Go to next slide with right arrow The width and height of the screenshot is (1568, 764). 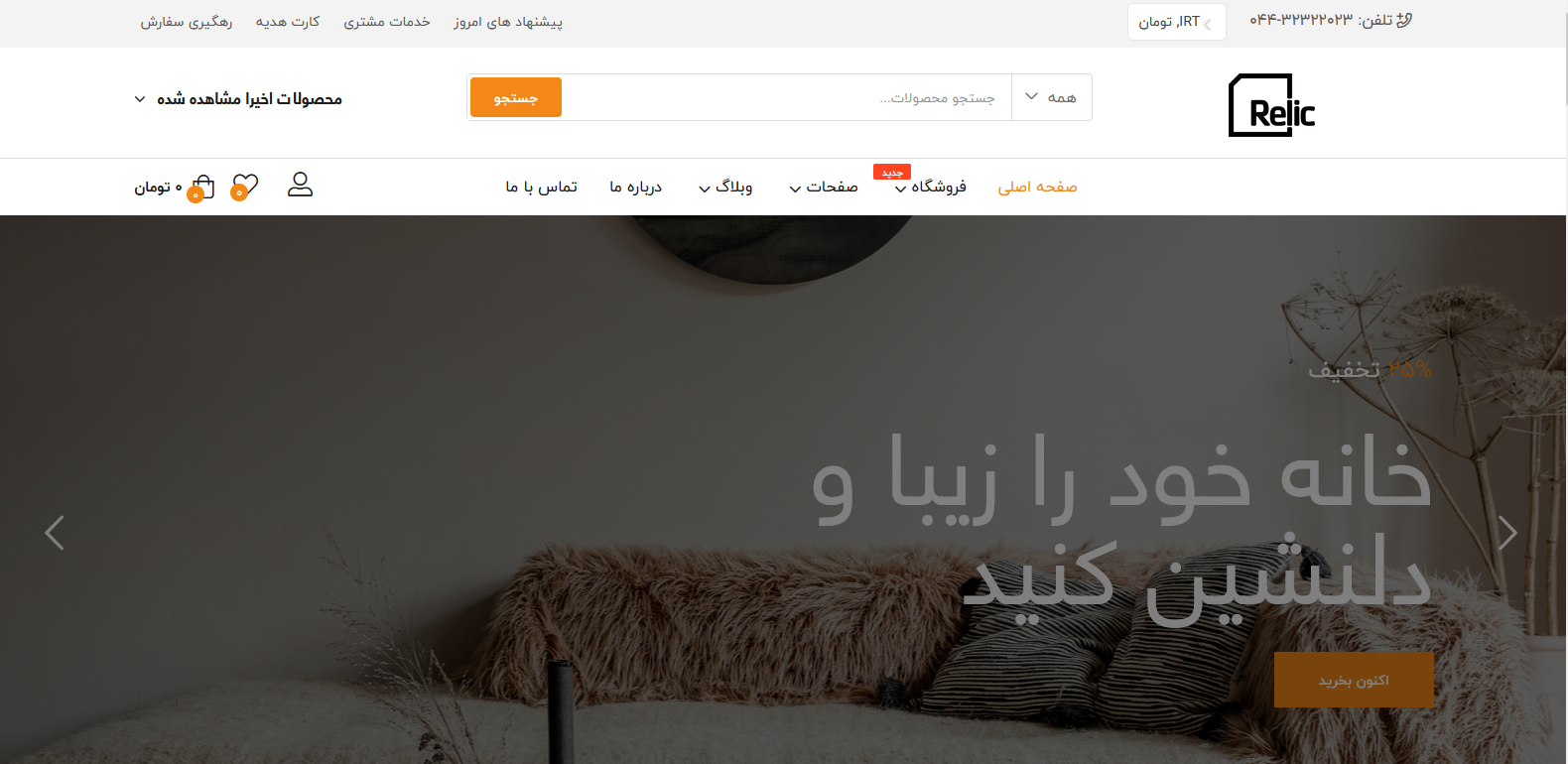1507,533
